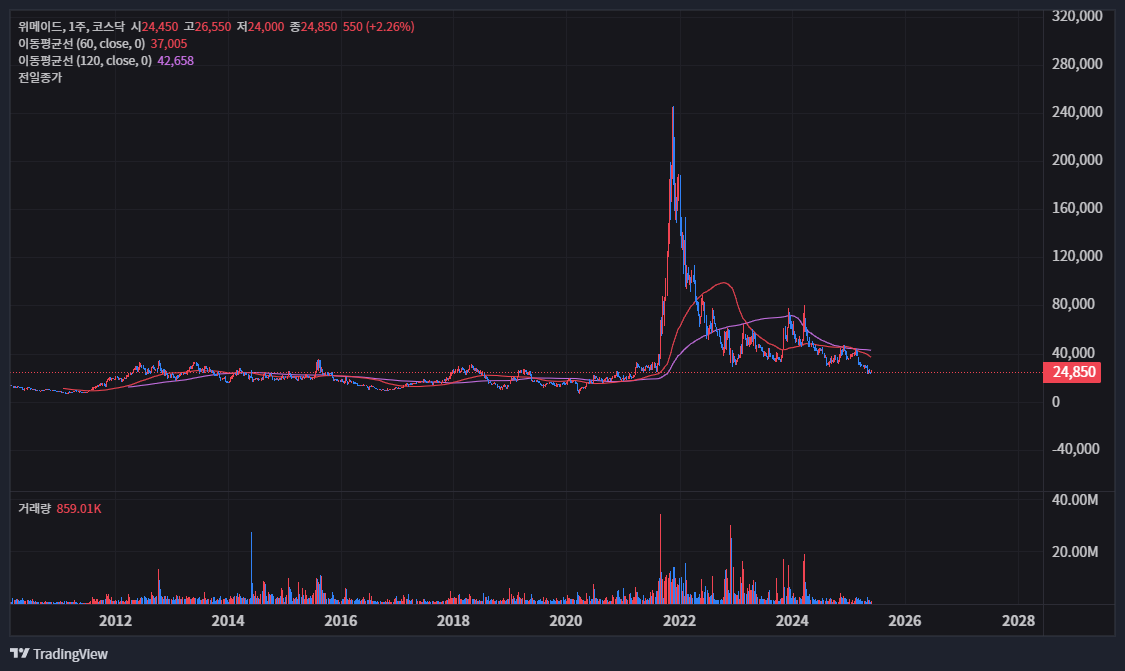
Task: Click the 200,000 price axis label
Action: [x=1077, y=160]
